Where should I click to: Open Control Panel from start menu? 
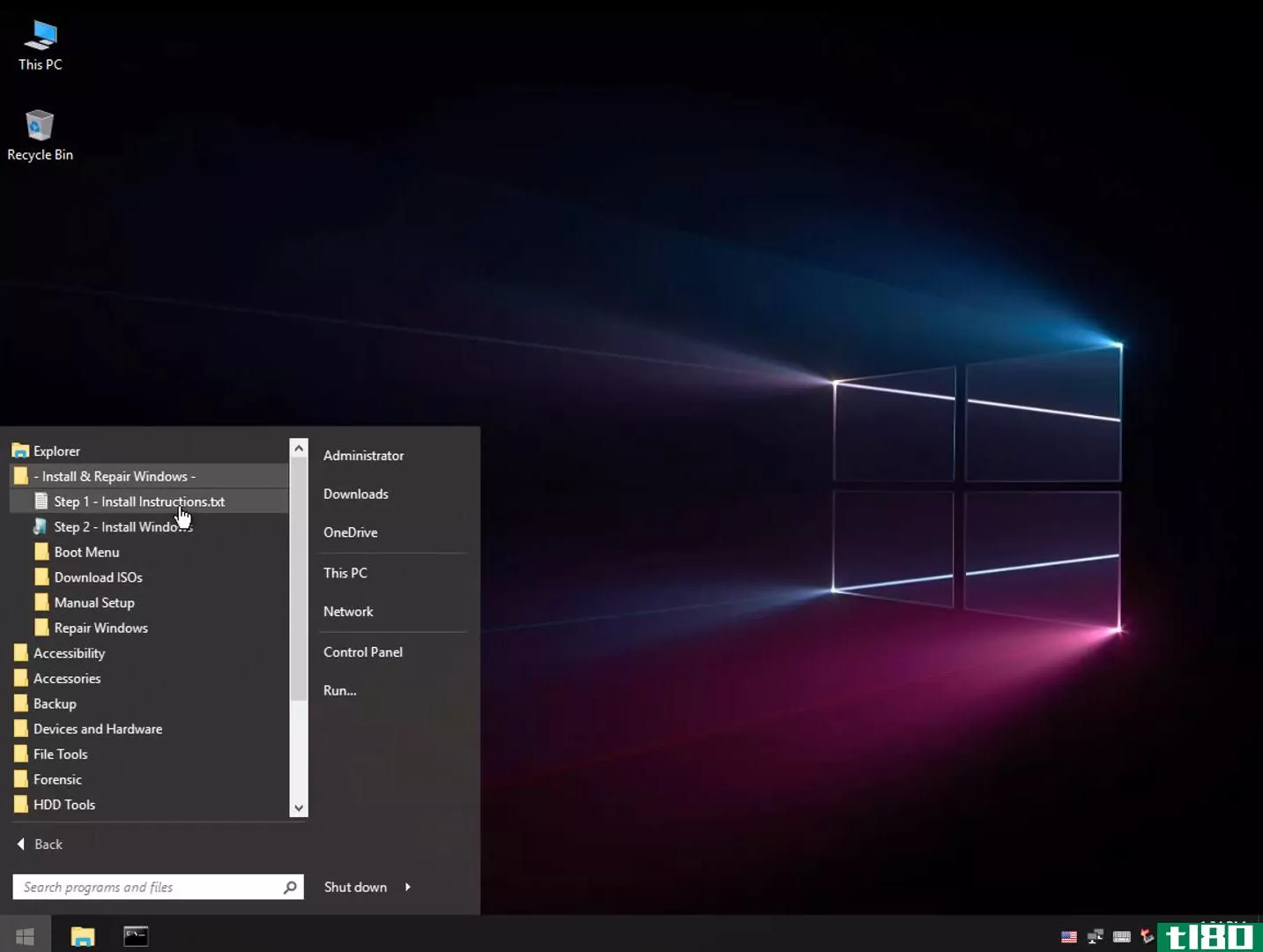point(363,652)
